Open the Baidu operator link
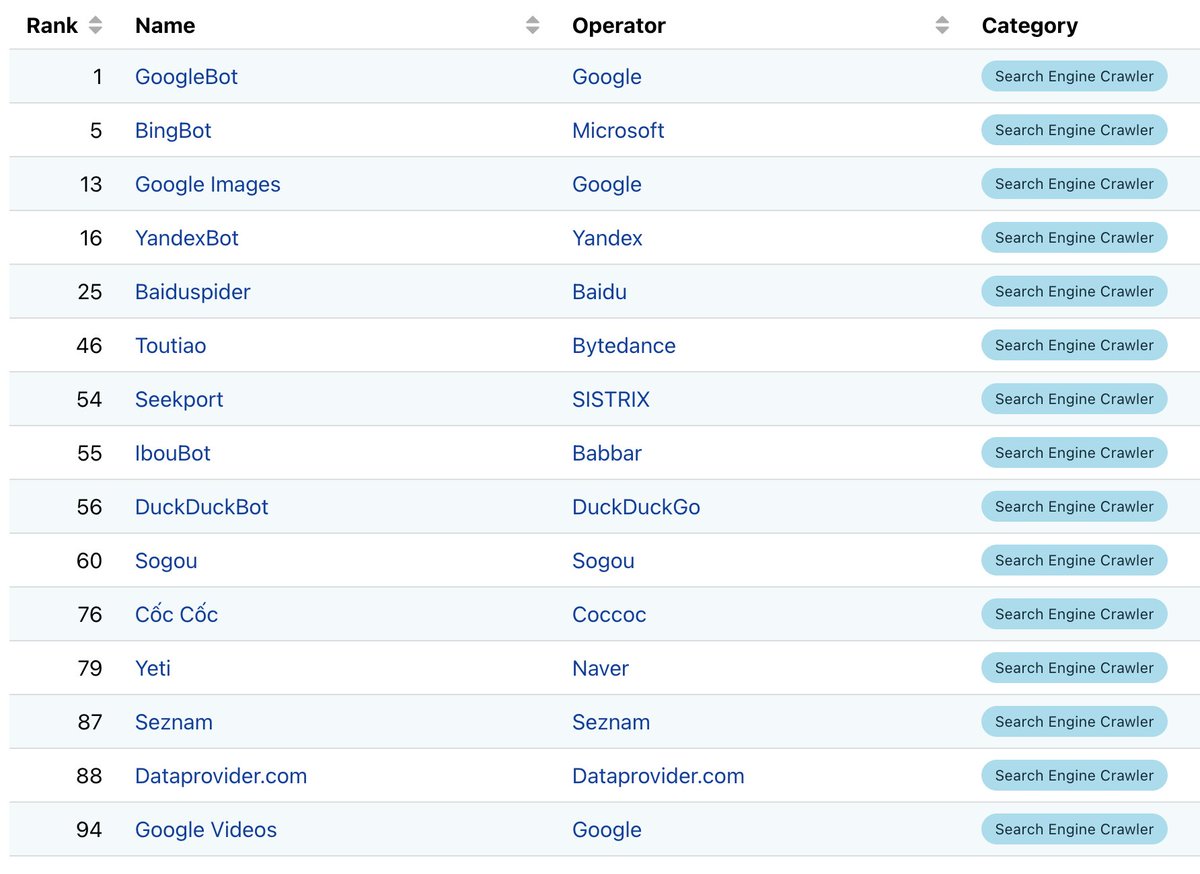1200x874 pixels. tap(600, 292)
